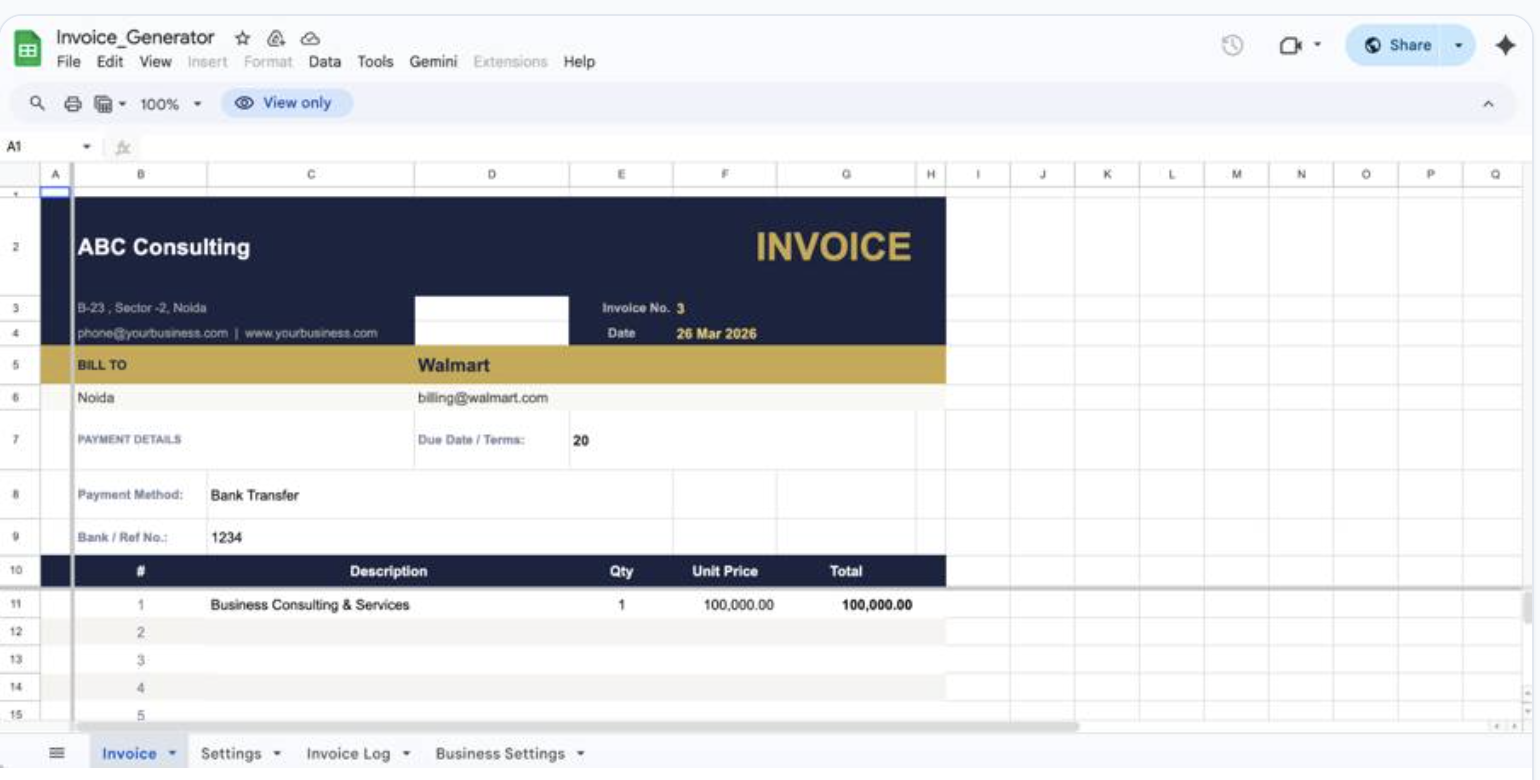Open the Gemini menu
This screenshot has height=780, width=1540.
[433, 62]
